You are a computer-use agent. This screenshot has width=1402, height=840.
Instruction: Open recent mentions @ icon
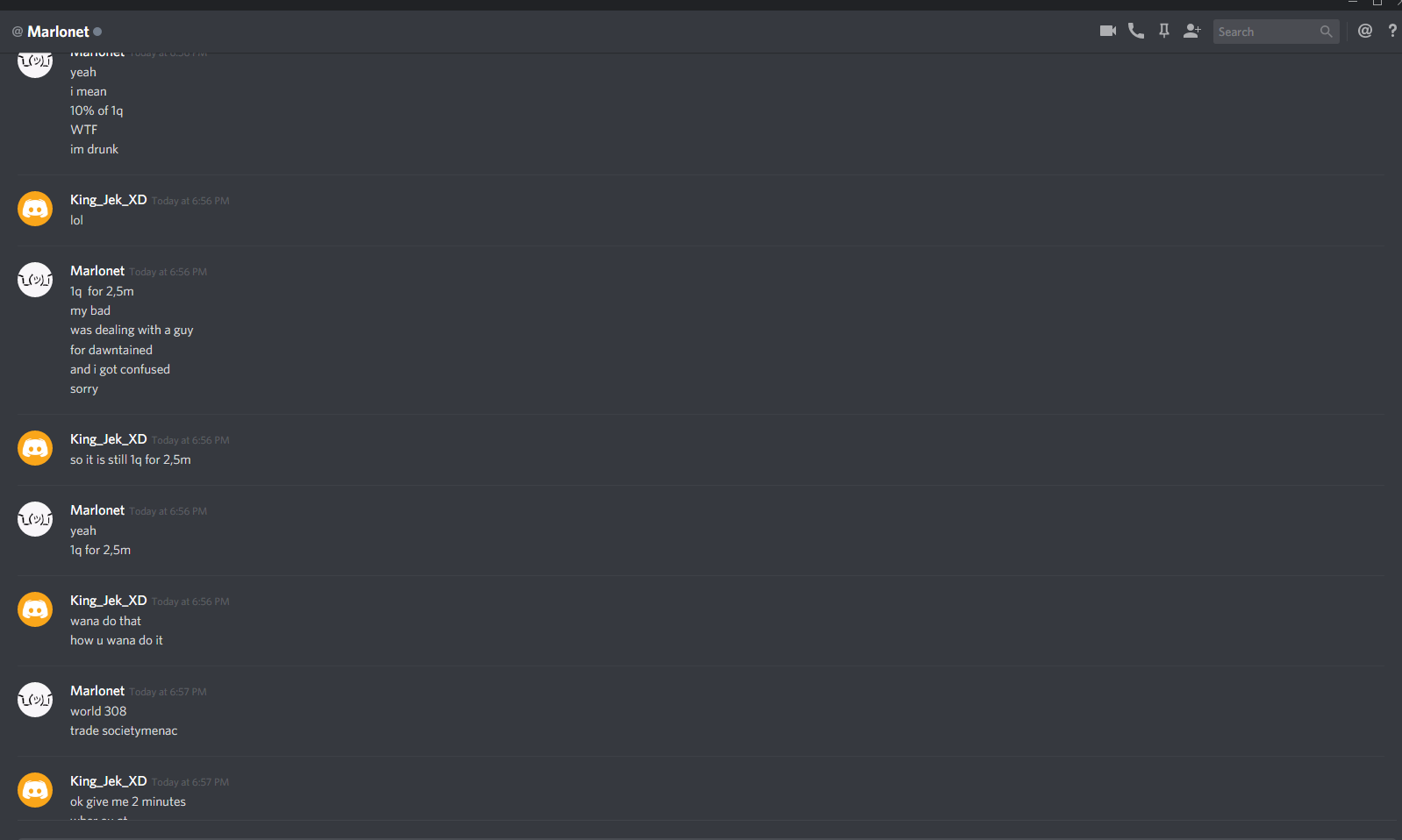pyautogui.click(x=1365, y=31)
